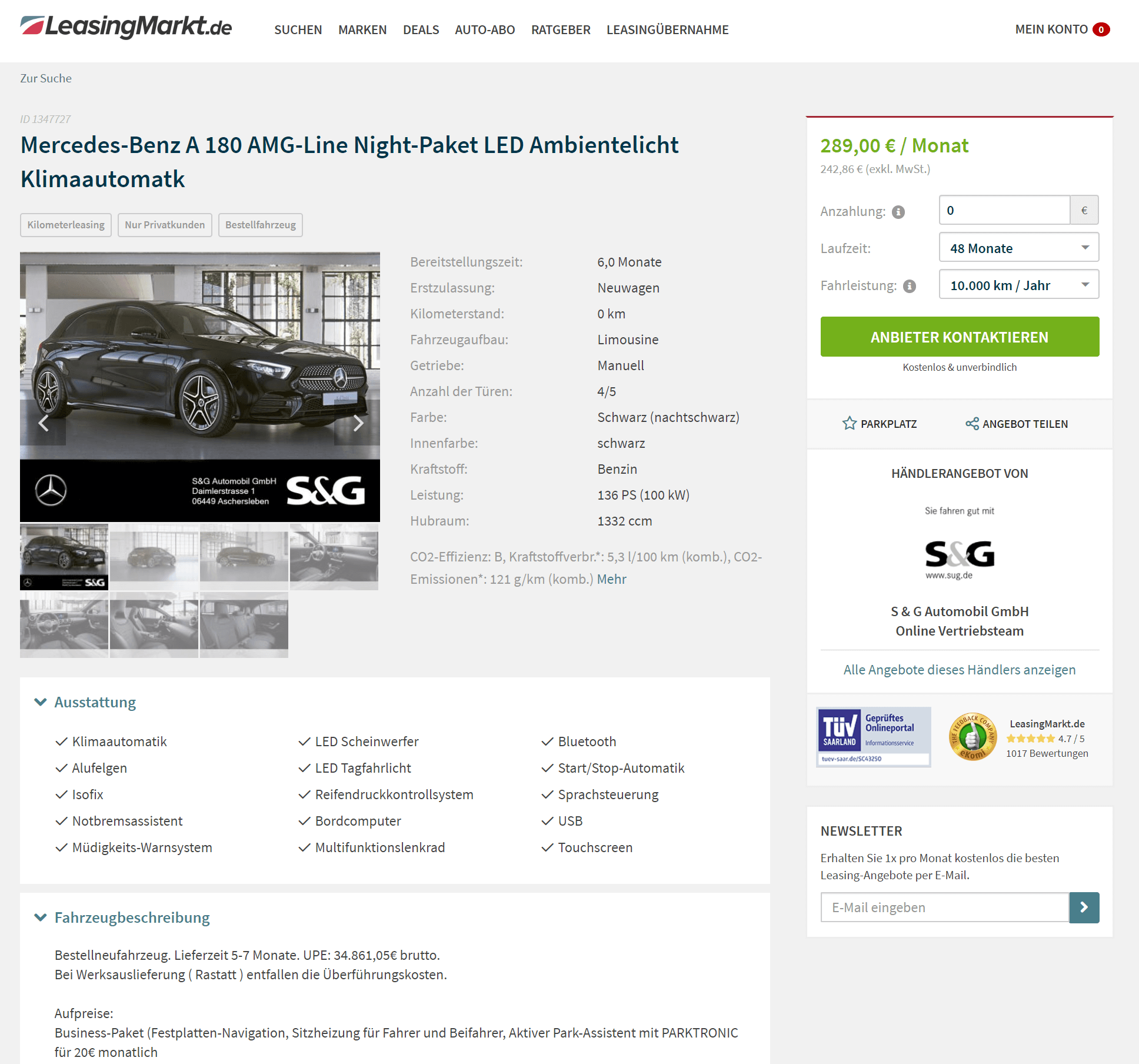Click the Notbremsassistent feature text
This screenshot has height=1064, width=1139.
[128, 821]
